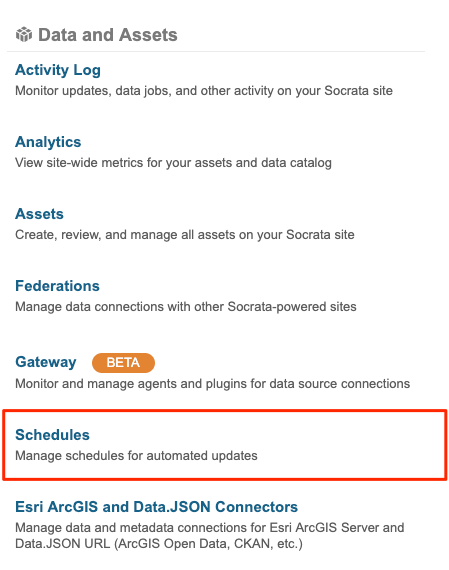Click the orange BETA badge beside Gateway
This screenshot has width=449, height=570.
[123, 363]
